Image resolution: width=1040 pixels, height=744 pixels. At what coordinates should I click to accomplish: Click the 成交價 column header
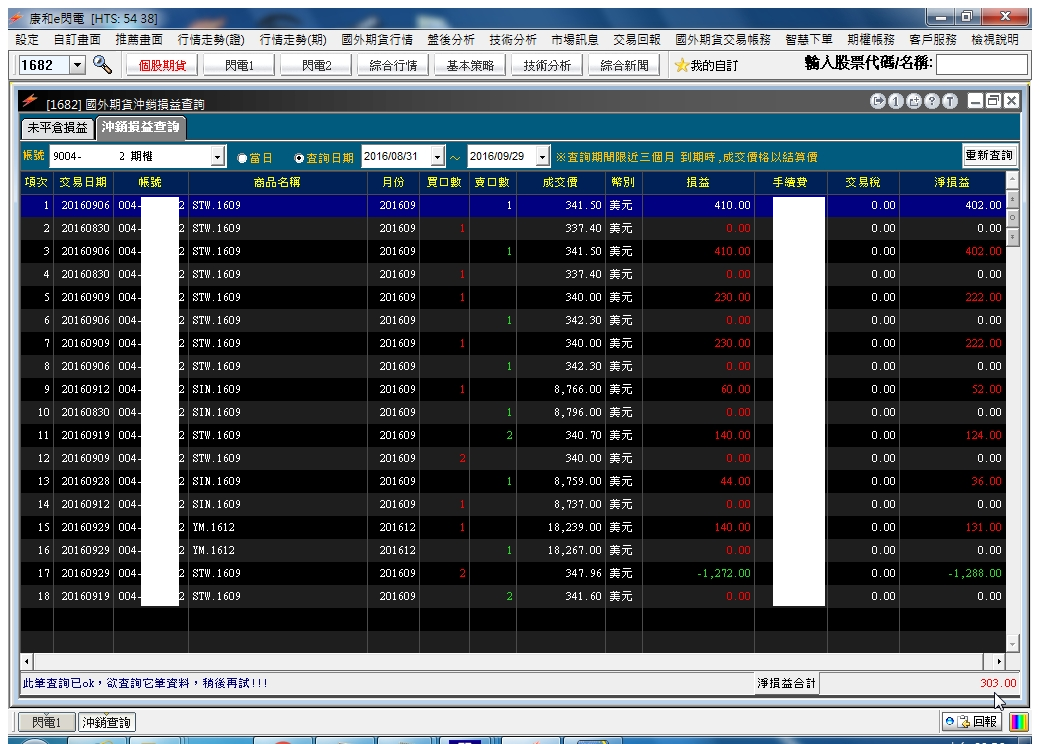point(560,182)
